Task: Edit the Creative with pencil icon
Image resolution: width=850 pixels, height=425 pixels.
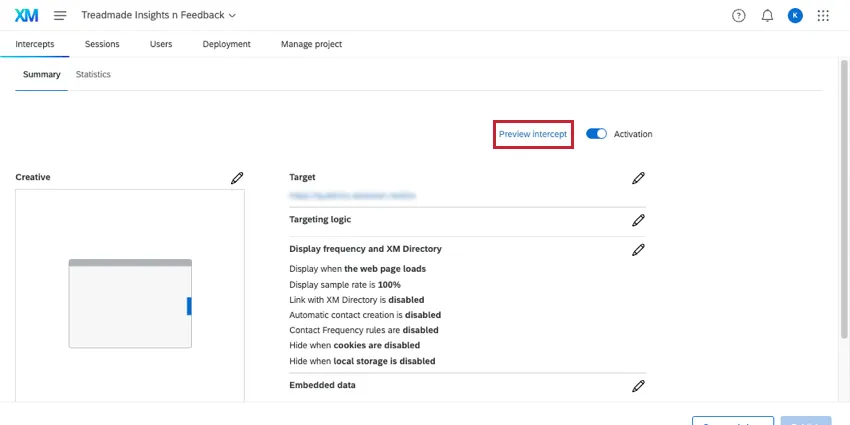Action: coord(237,177)
